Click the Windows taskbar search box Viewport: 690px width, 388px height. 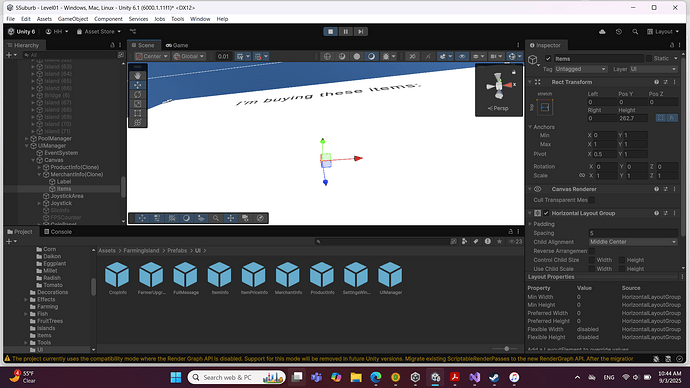click(237, 377)
